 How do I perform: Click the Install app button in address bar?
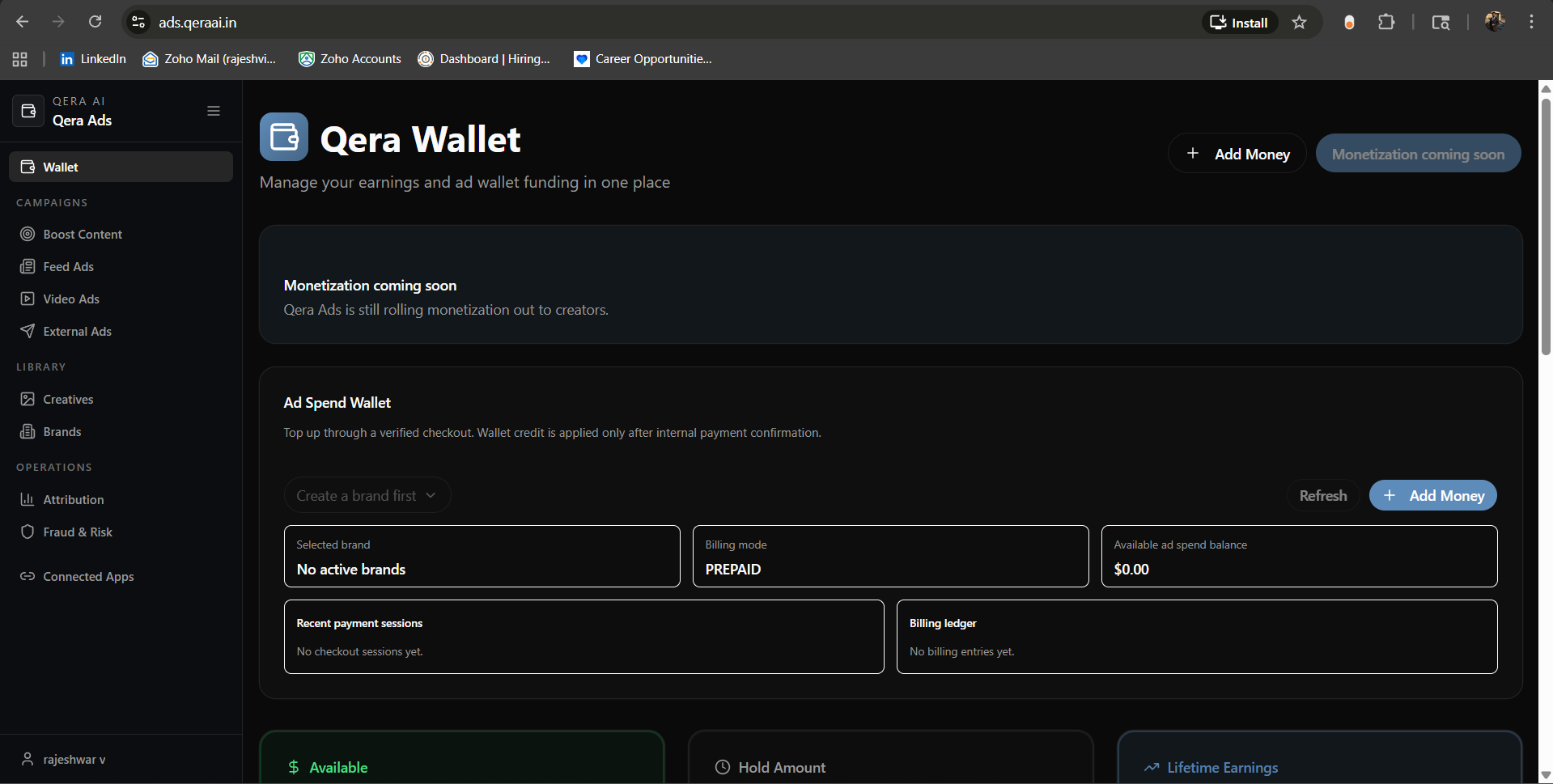pyautogui.click(x=1239, y=22)
